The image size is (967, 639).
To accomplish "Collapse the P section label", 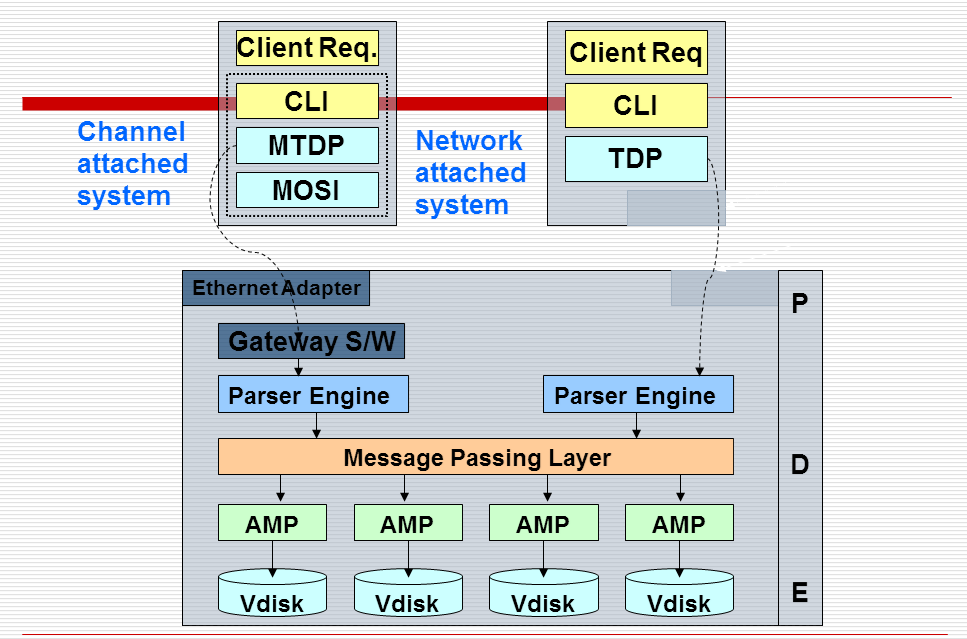I will click(x=799, y=301).
